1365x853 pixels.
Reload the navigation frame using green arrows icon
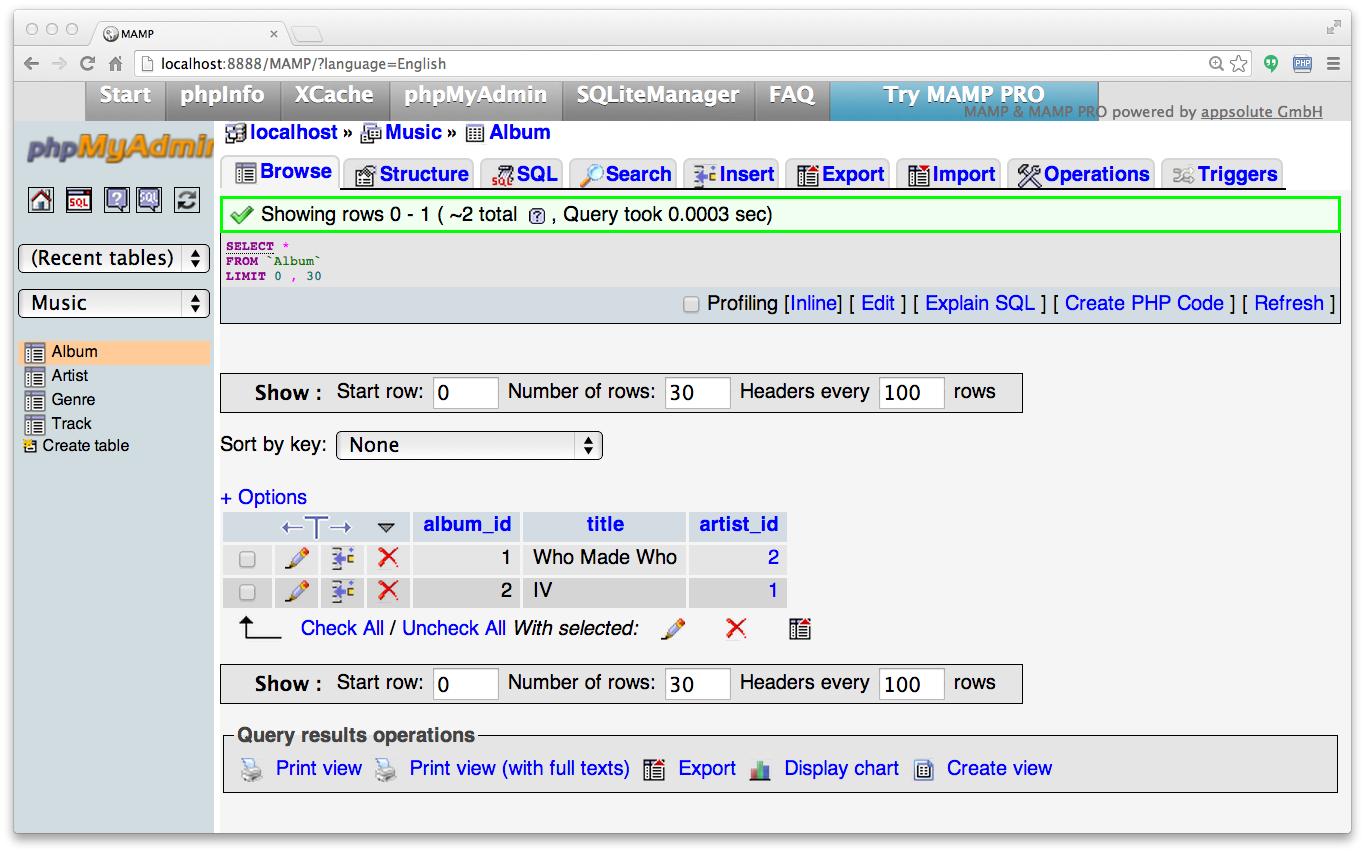pyautogui.click(x=187, y=200)
